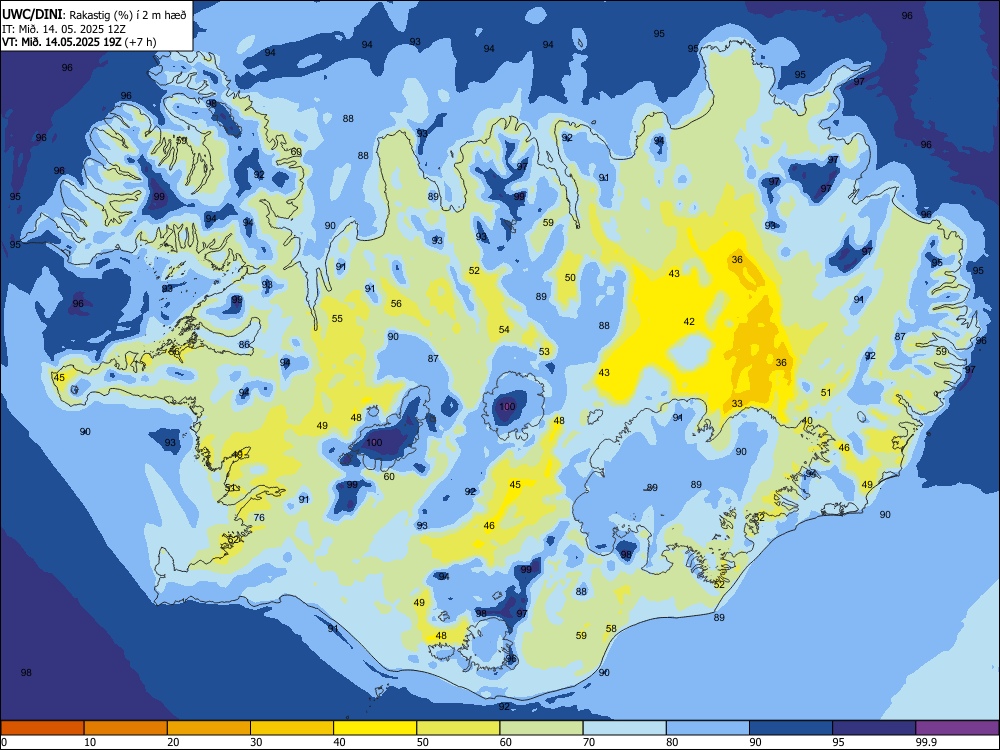
Task: Click the pale yellow 50–60 legend swatch
Action: click(x=458, y=728)
